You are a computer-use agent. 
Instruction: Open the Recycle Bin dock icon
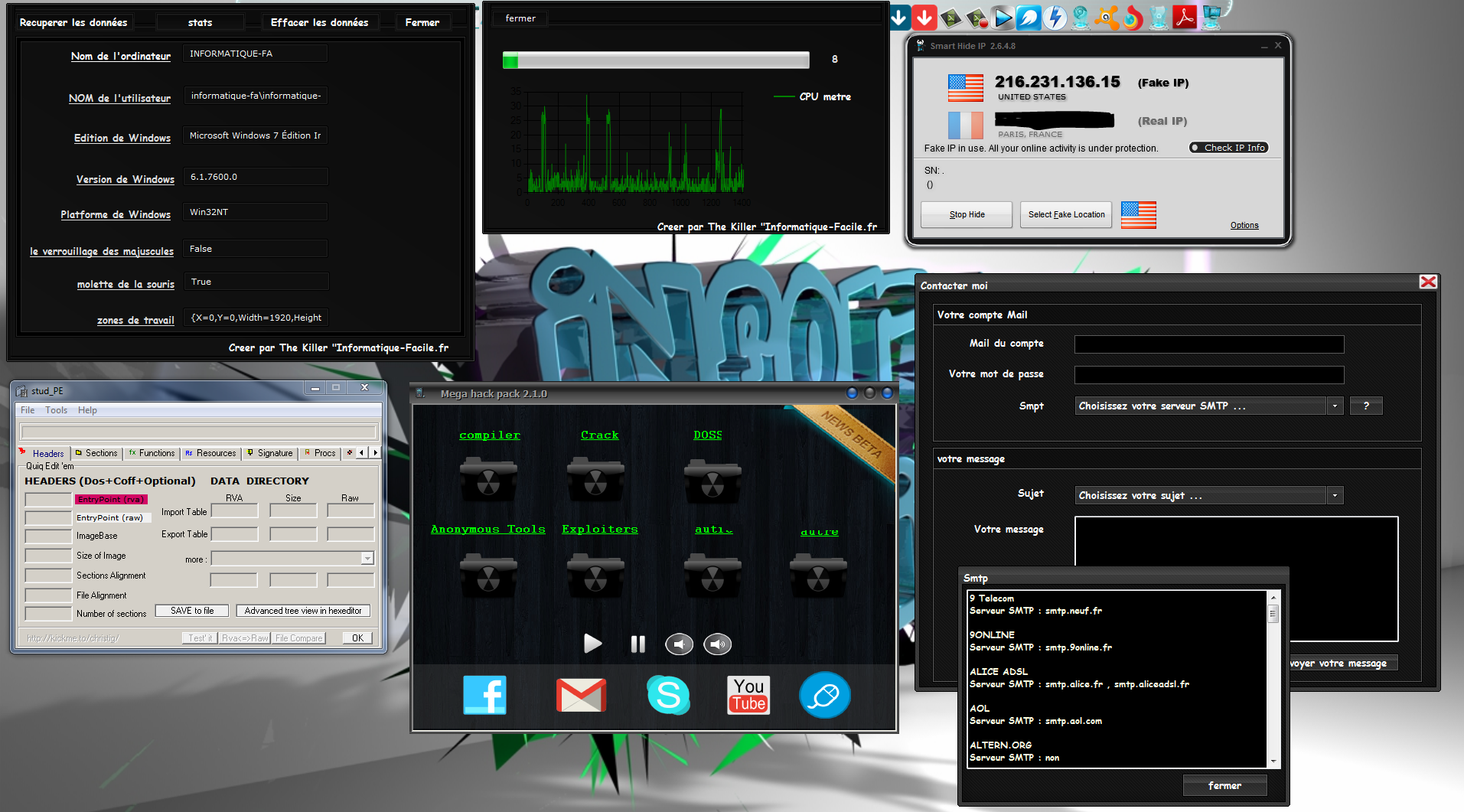[1159, 17]
